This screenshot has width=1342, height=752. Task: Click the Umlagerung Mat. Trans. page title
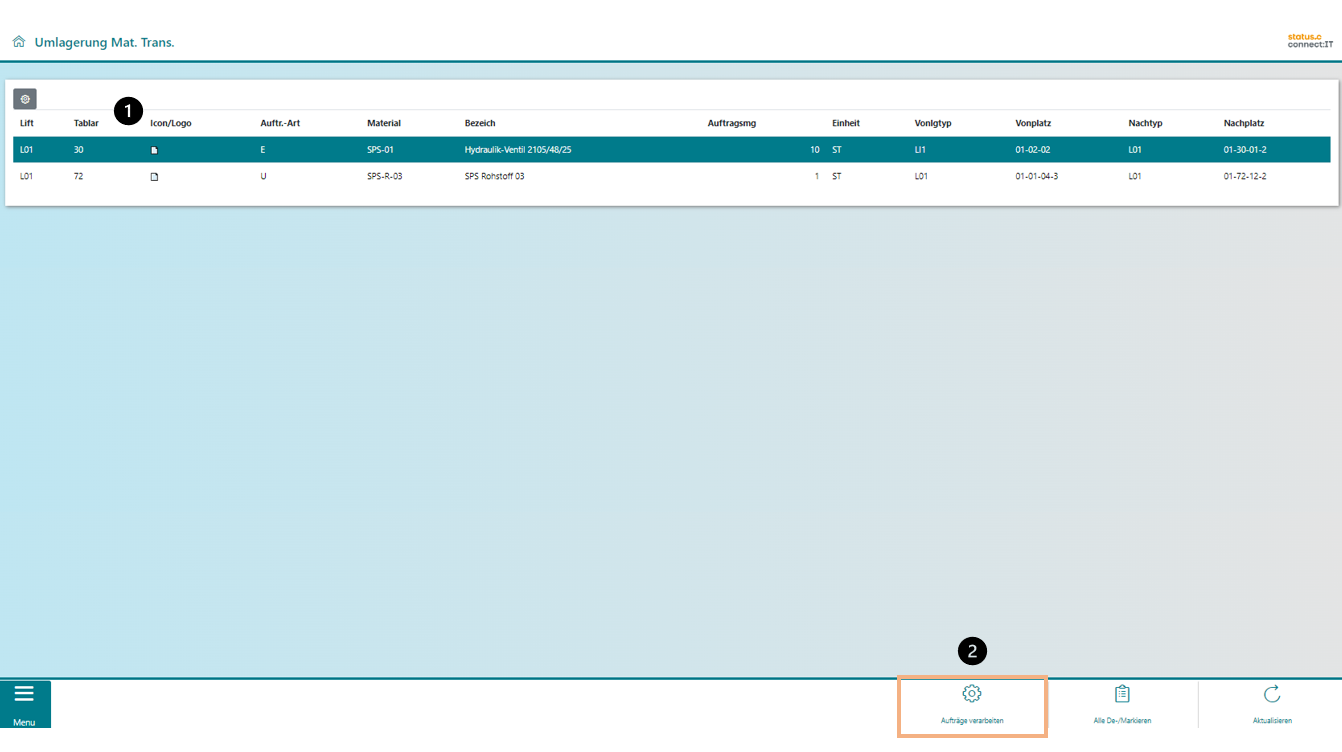coord(104,43)
